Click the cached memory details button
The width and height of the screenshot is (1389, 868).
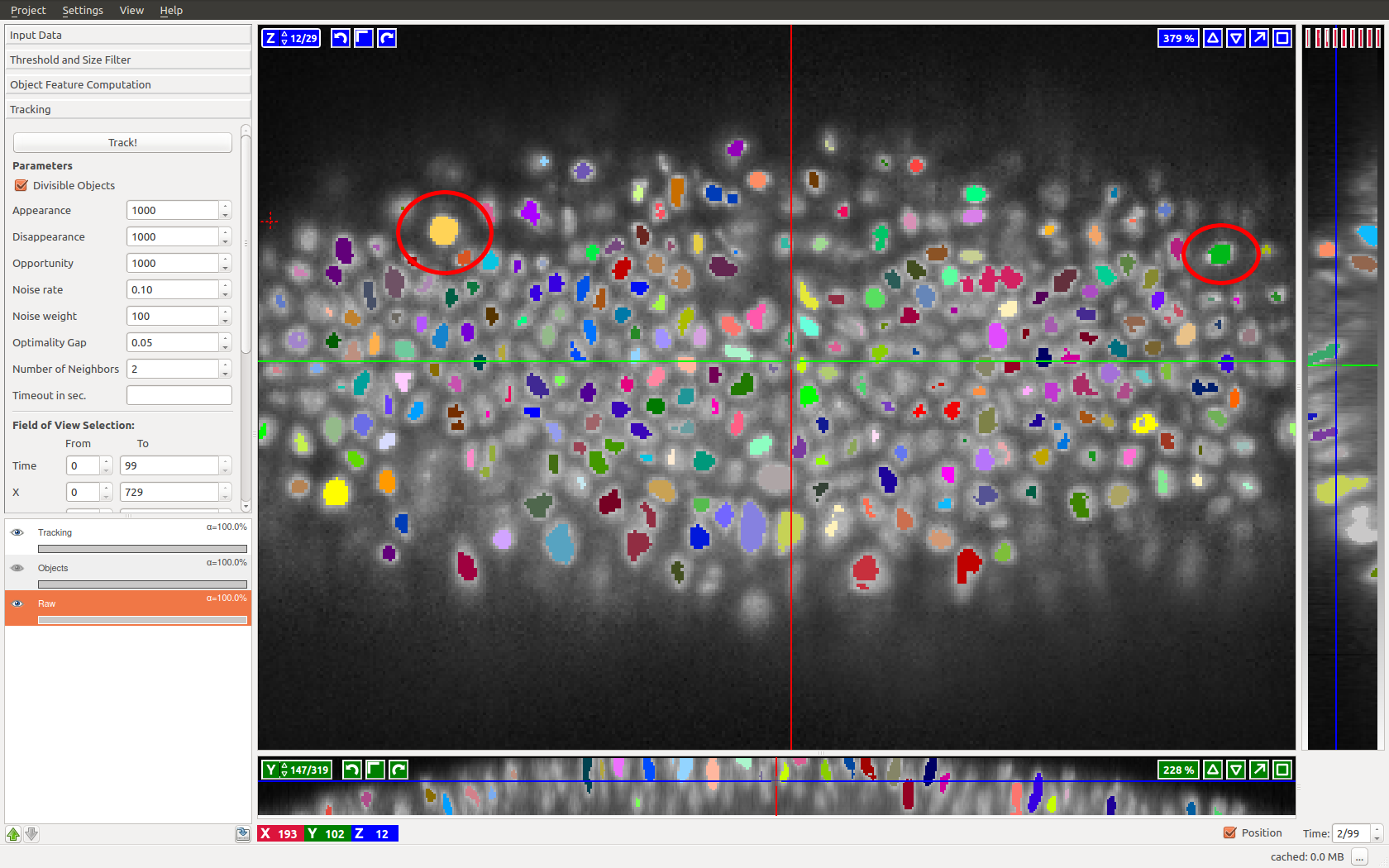pyautogui.click(x=1359, y=857)
